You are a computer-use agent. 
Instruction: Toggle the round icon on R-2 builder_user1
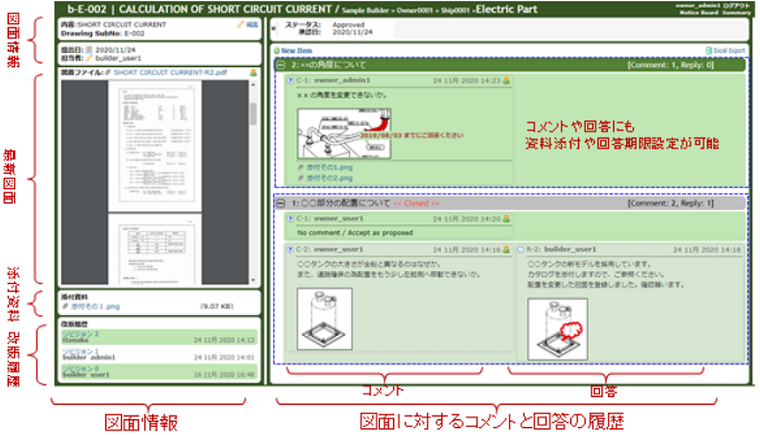521,250
